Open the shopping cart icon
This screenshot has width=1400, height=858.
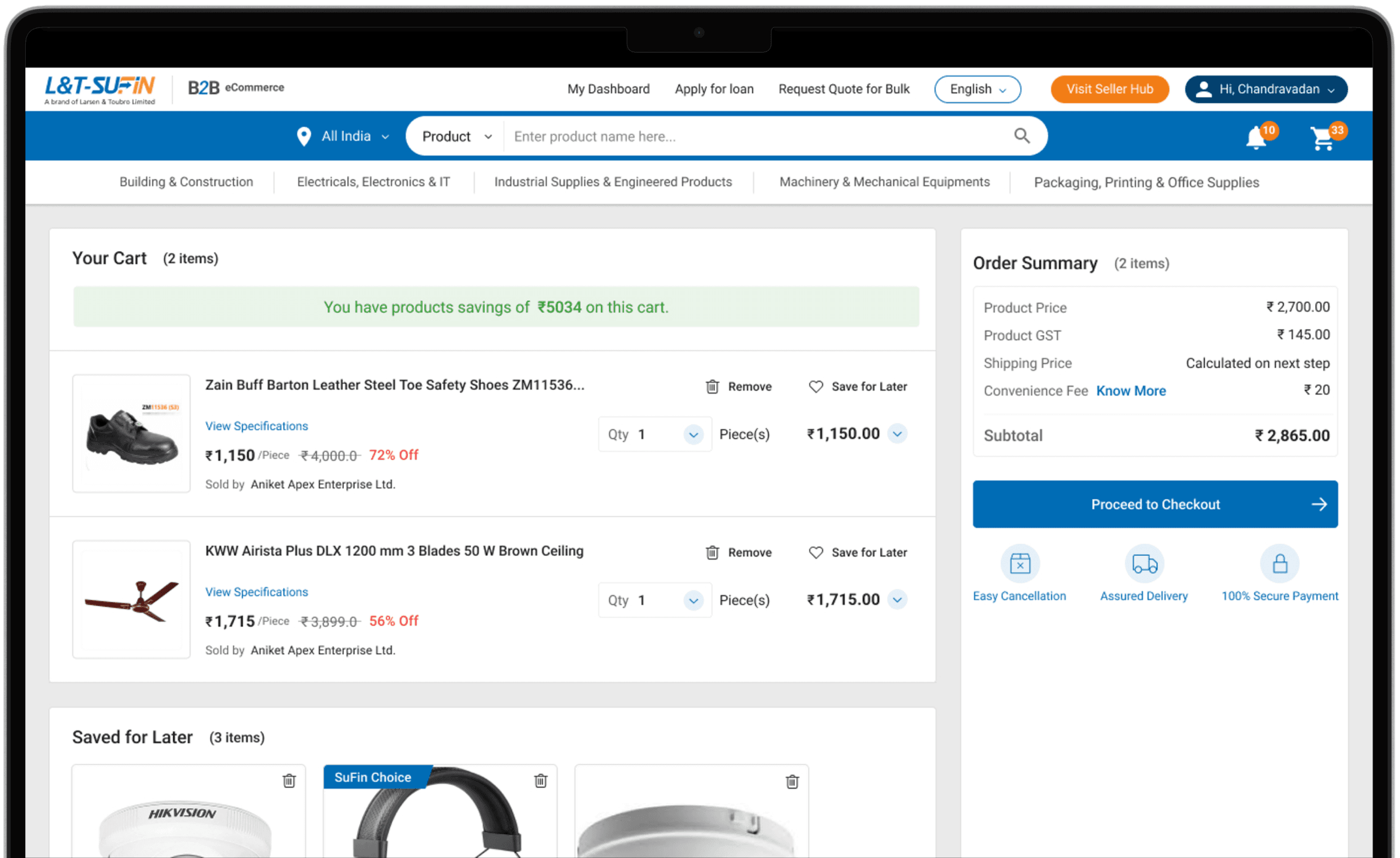point(1322,138)
